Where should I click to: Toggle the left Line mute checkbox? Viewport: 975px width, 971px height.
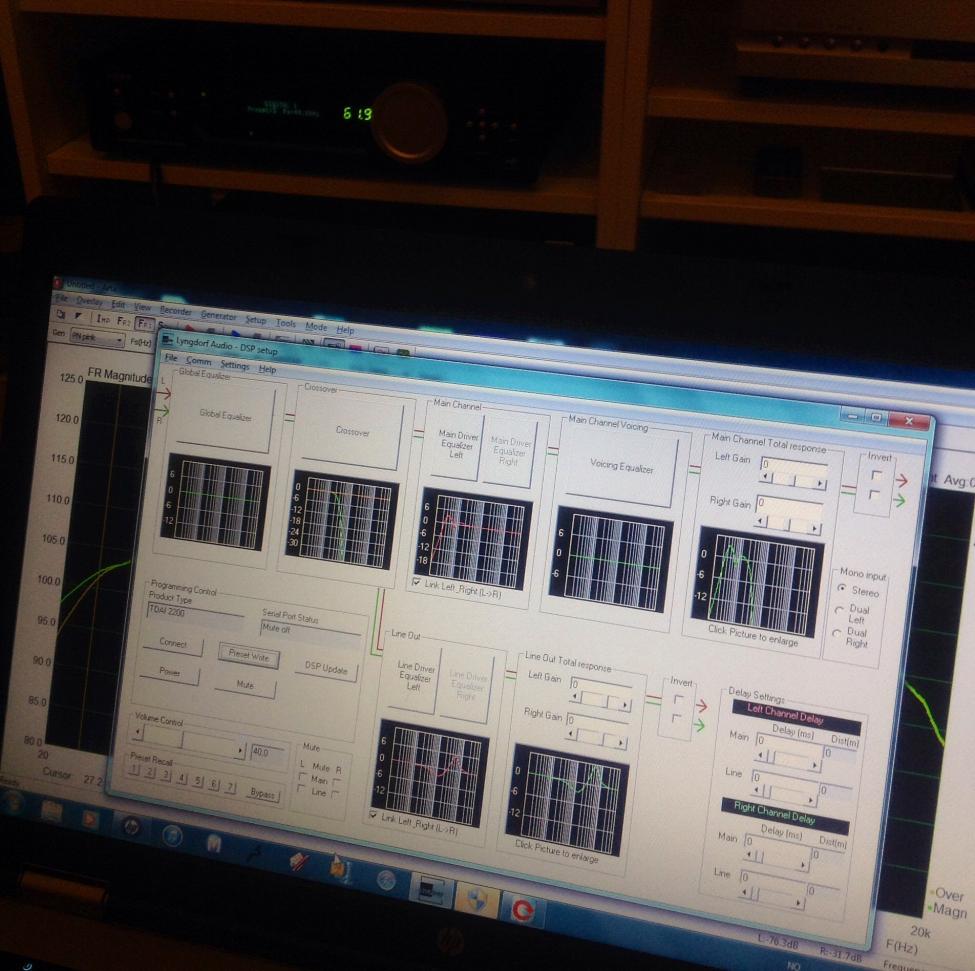(x=302, y=789)
